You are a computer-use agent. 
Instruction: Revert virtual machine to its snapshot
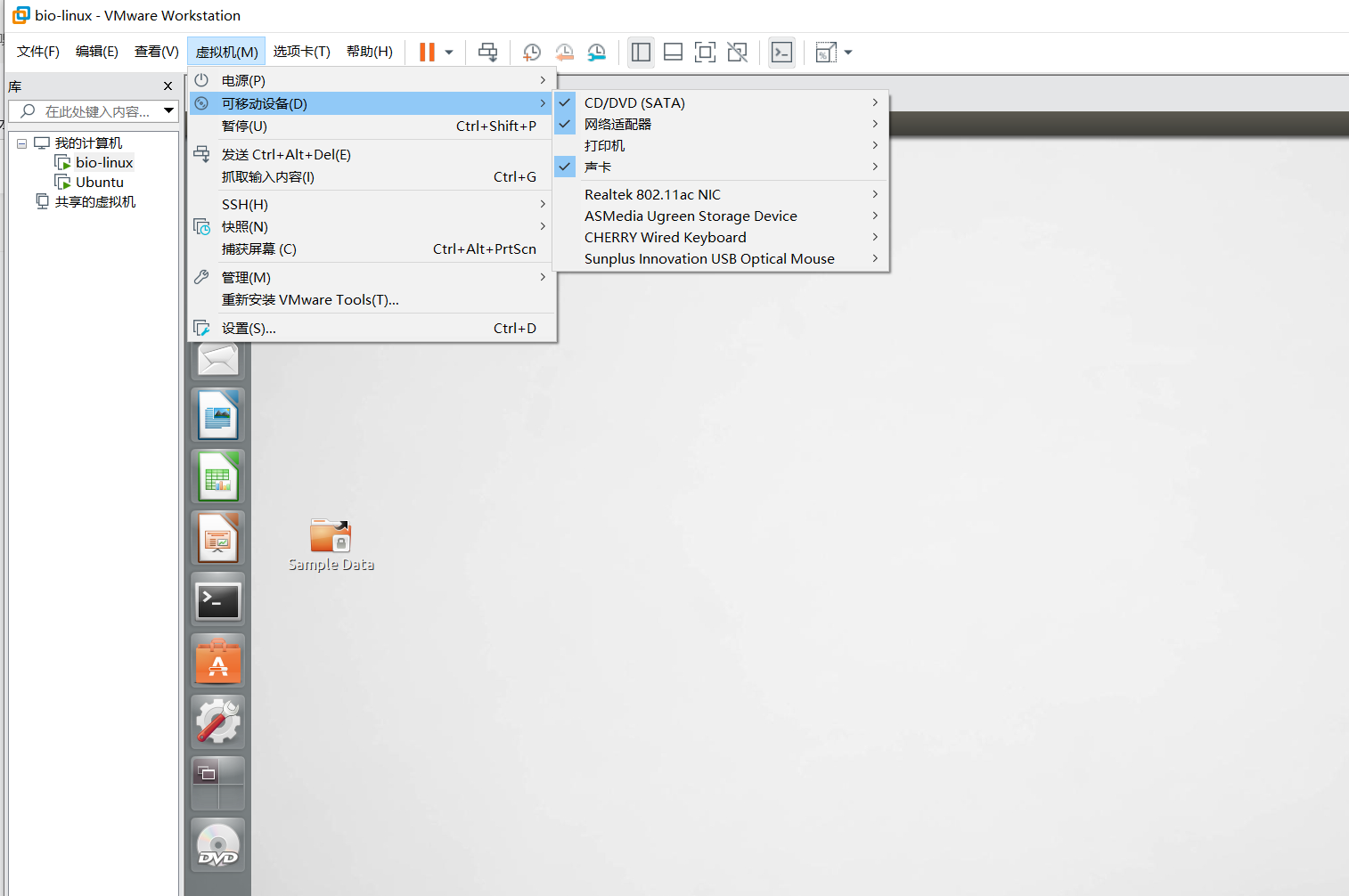click(x=564, y=53)
